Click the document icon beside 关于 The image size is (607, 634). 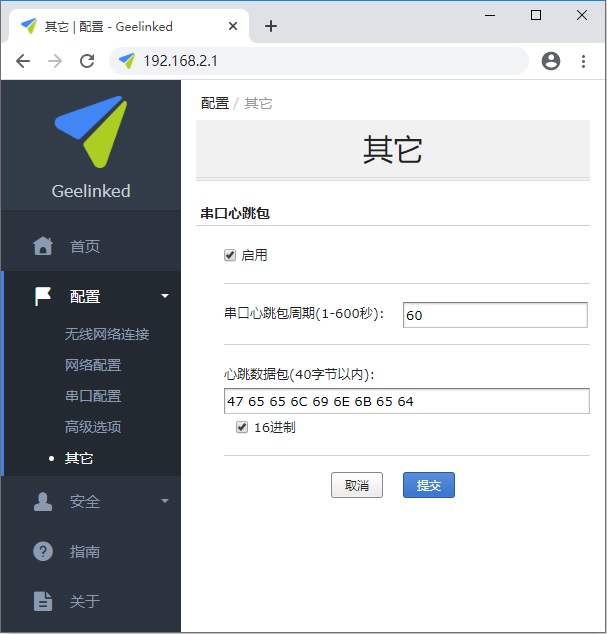point(43,601)
